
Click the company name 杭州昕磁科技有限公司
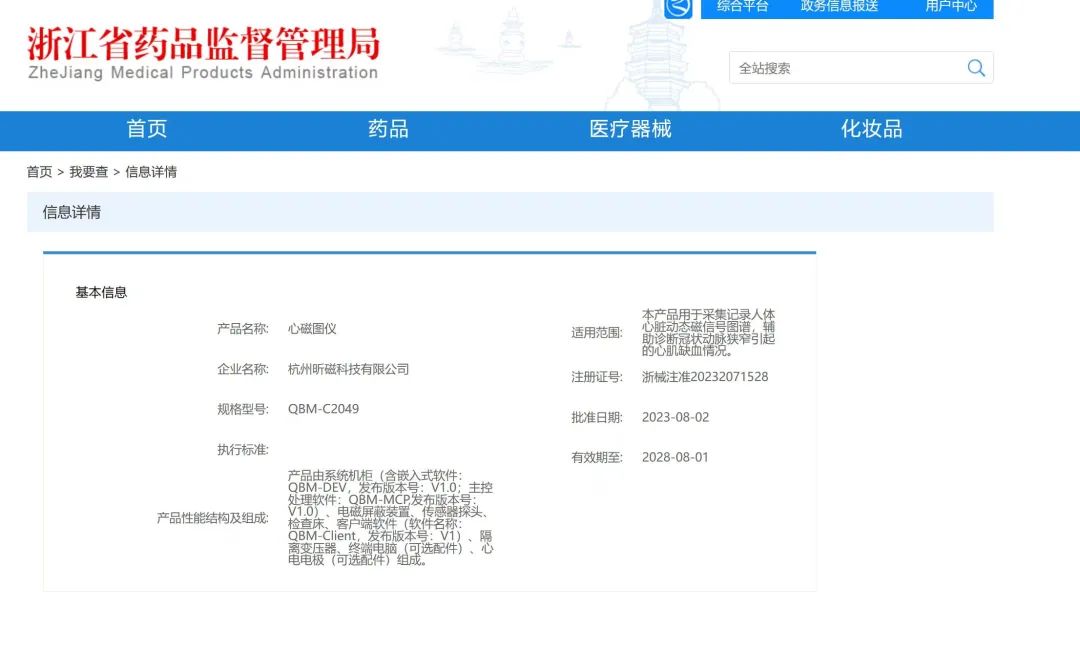(348, 369)
